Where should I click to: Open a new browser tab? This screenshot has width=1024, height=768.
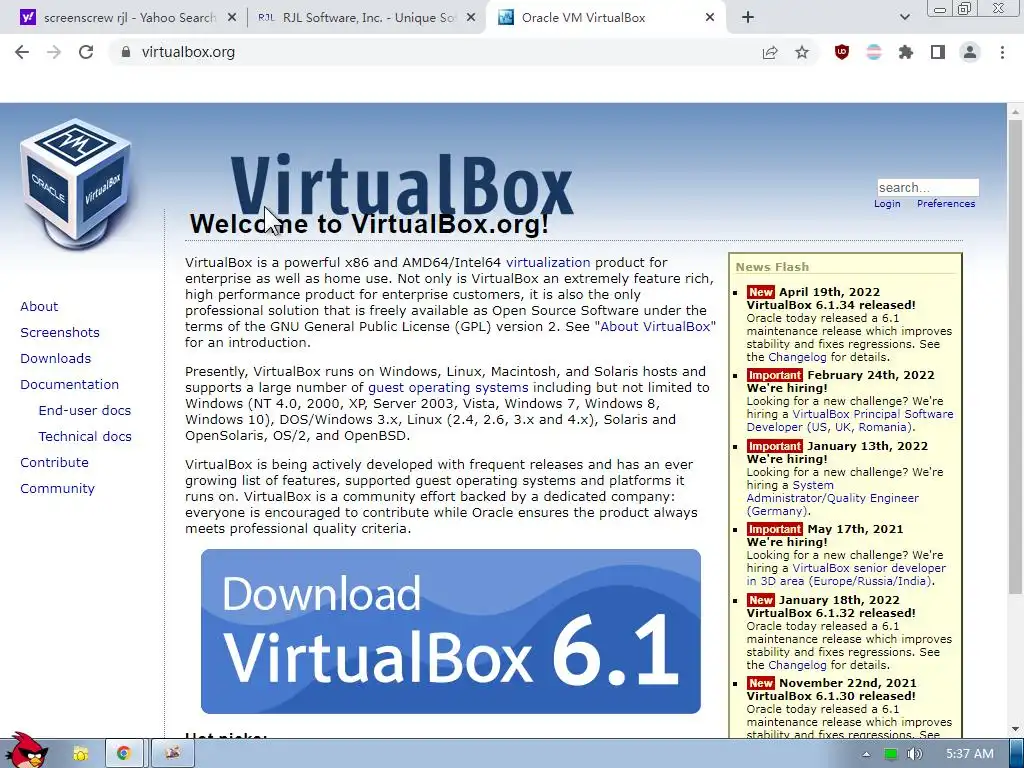tap(748, 18)
